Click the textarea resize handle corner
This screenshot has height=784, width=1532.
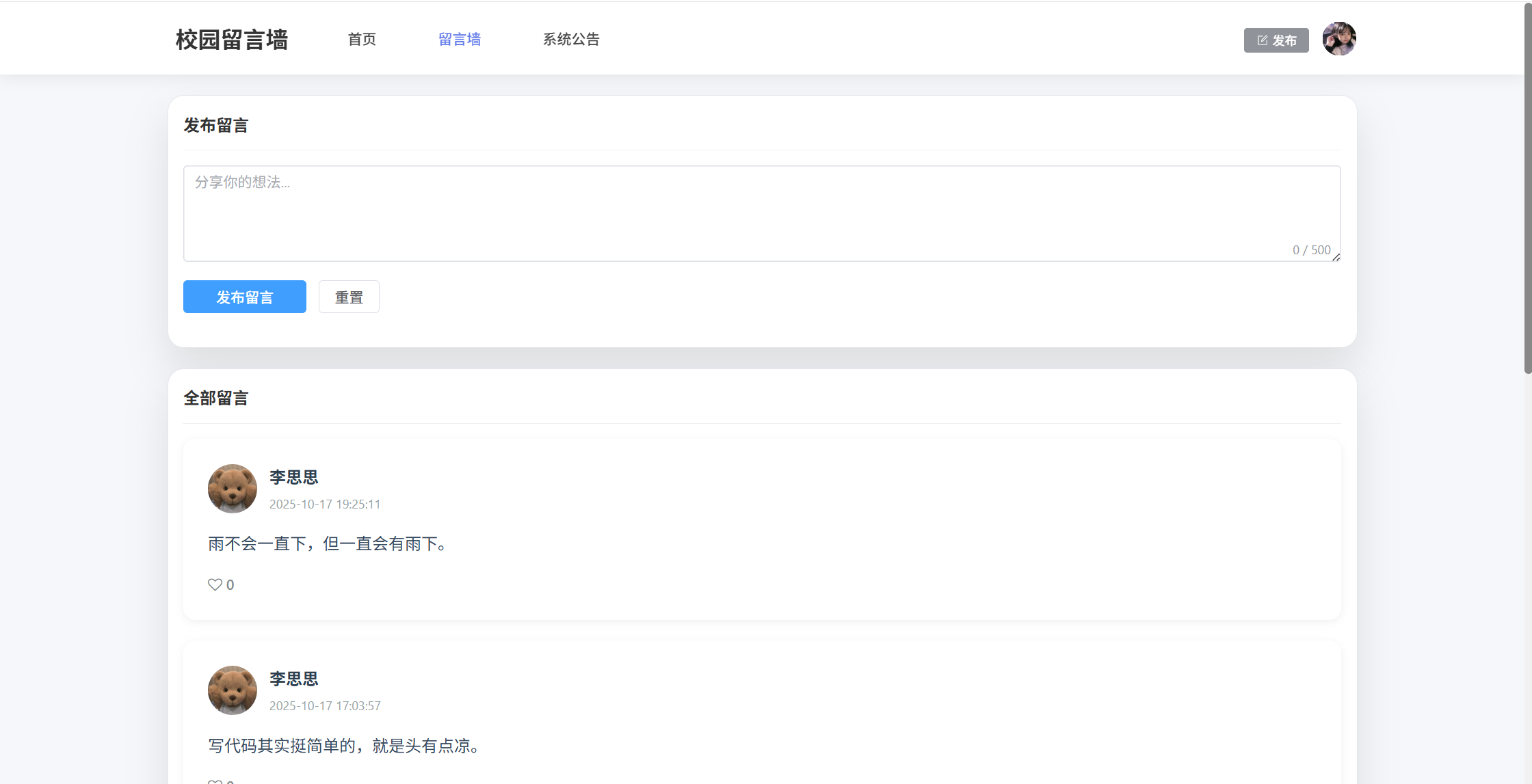click(1336, 257)
